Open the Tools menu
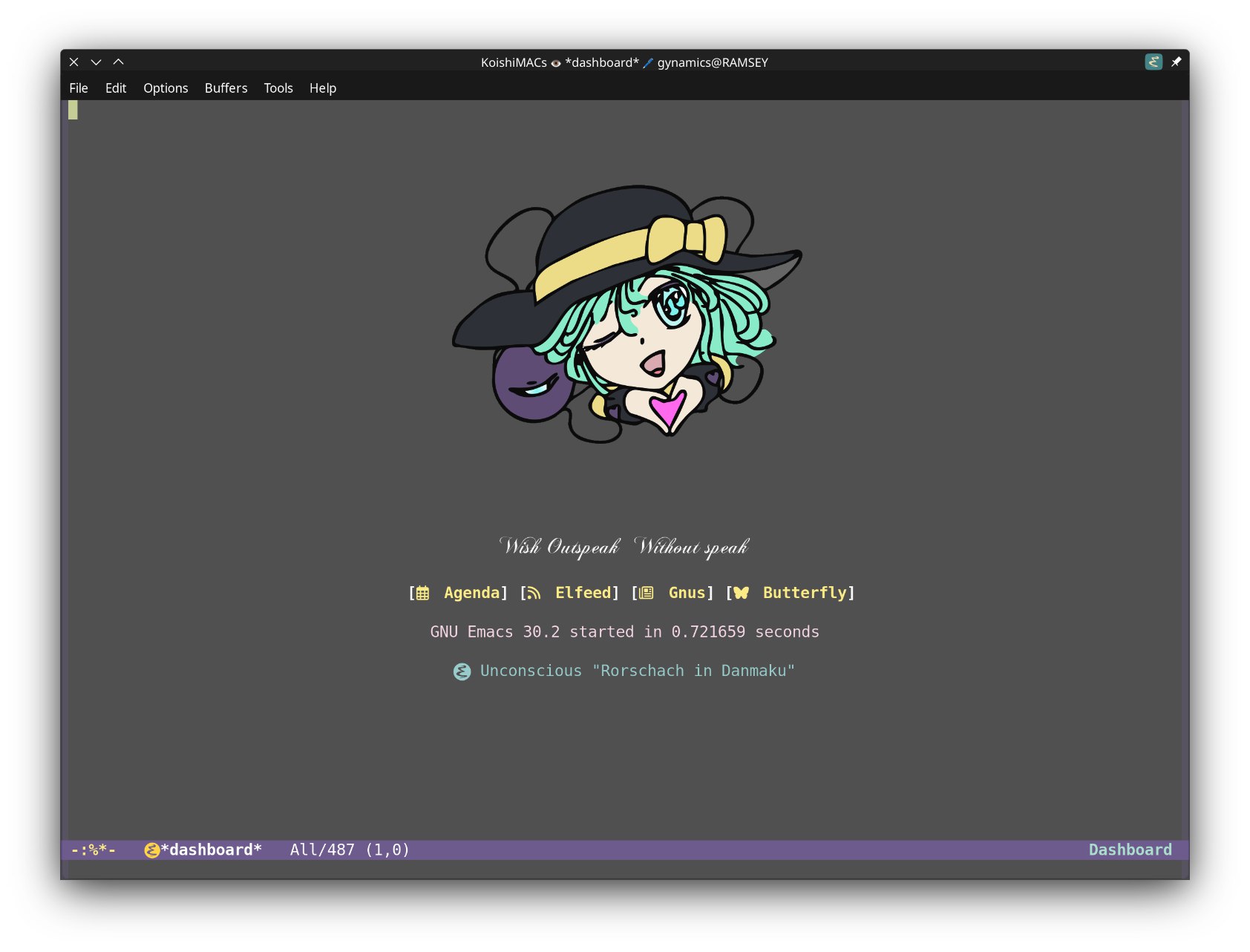This screenshot has height=952, width=1250. [x=278, y=88]
